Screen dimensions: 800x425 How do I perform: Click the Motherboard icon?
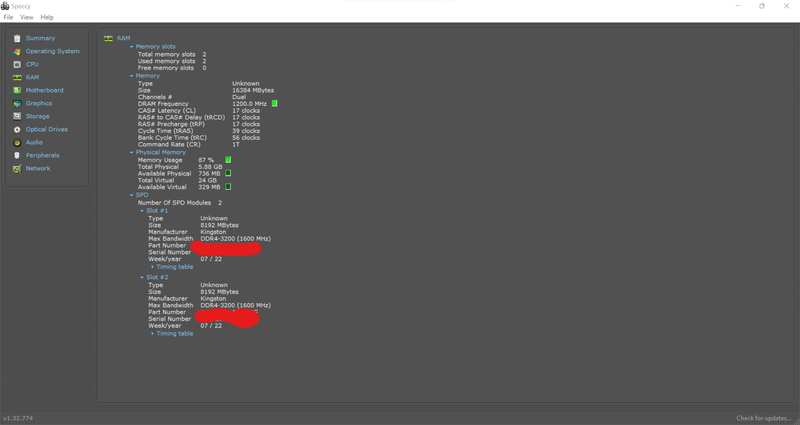[x=17, y=90]
